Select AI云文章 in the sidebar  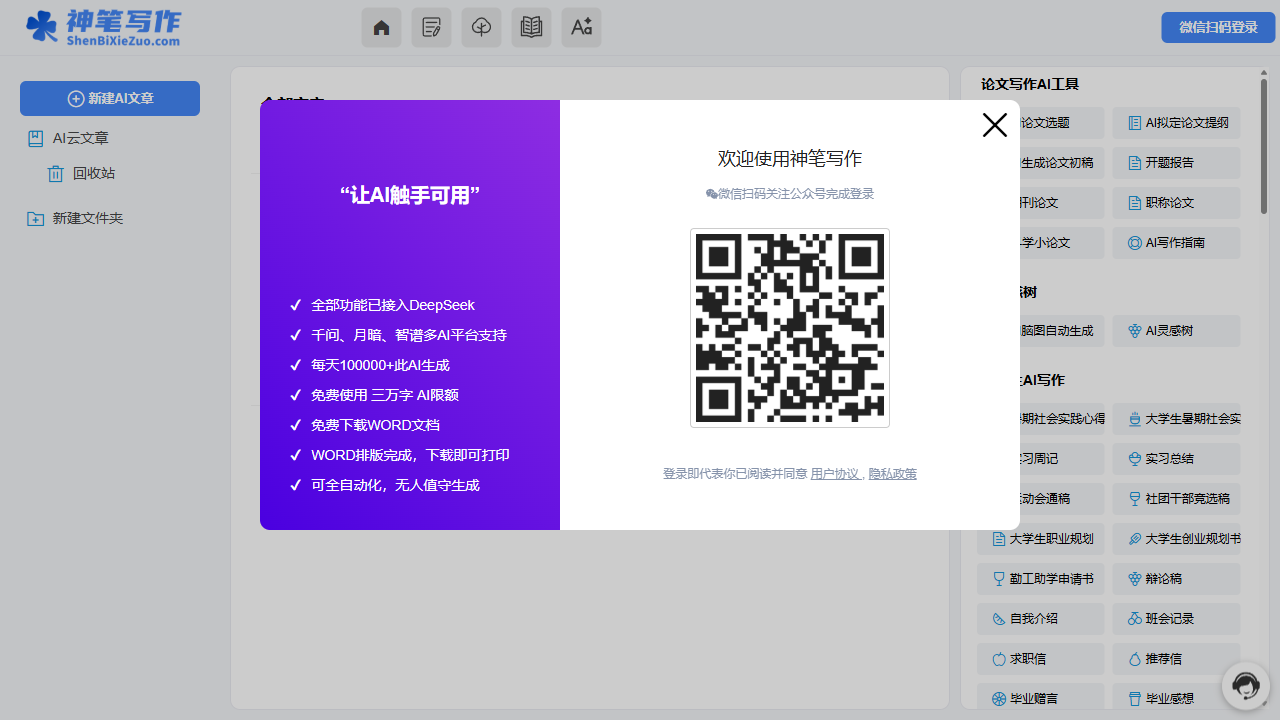coord(80,139)
